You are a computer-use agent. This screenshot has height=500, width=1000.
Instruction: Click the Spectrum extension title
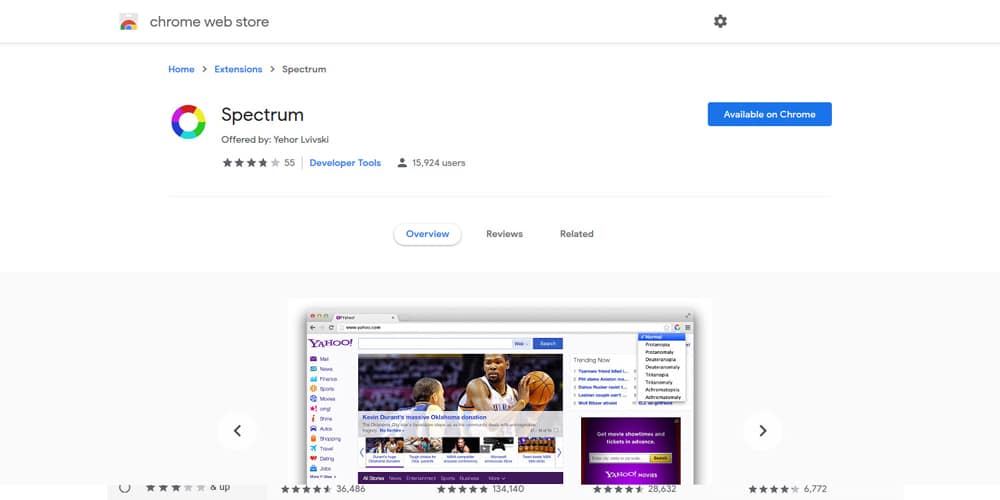click(262, 115)
